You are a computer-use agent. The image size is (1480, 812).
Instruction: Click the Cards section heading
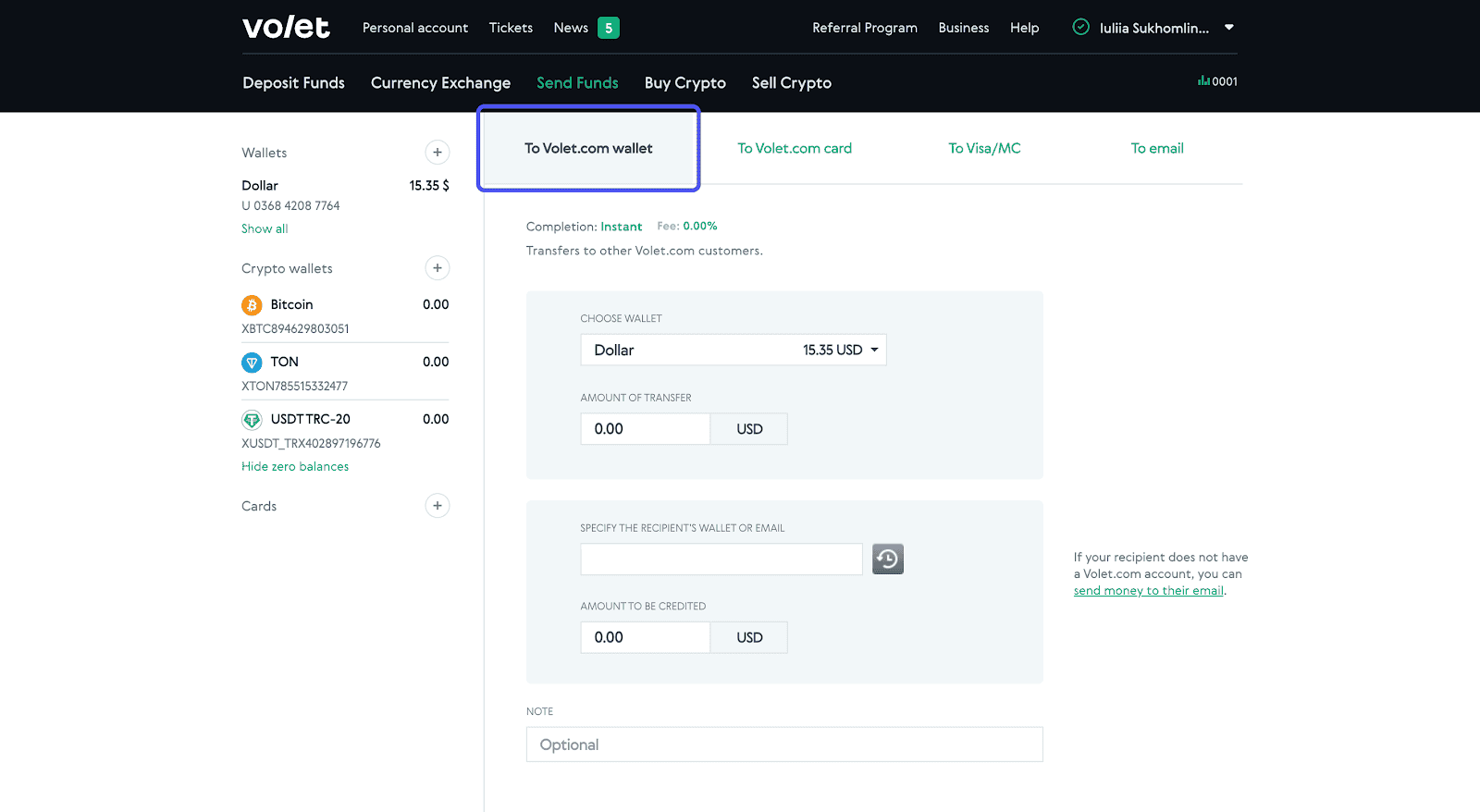(259, 507)
